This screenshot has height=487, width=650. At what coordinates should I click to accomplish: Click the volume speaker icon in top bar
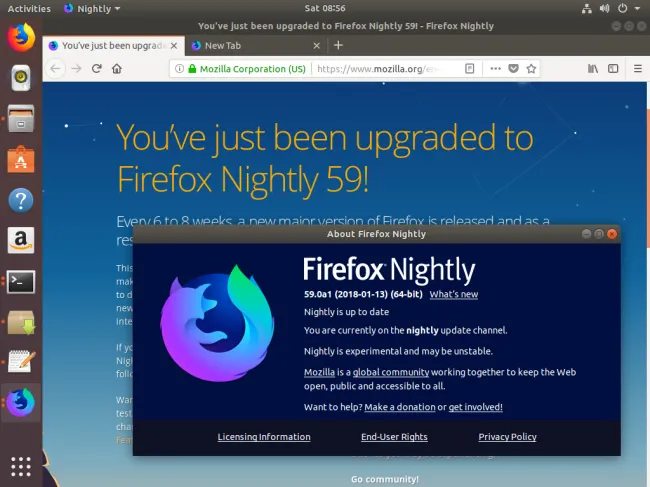[x=604, y=8]
